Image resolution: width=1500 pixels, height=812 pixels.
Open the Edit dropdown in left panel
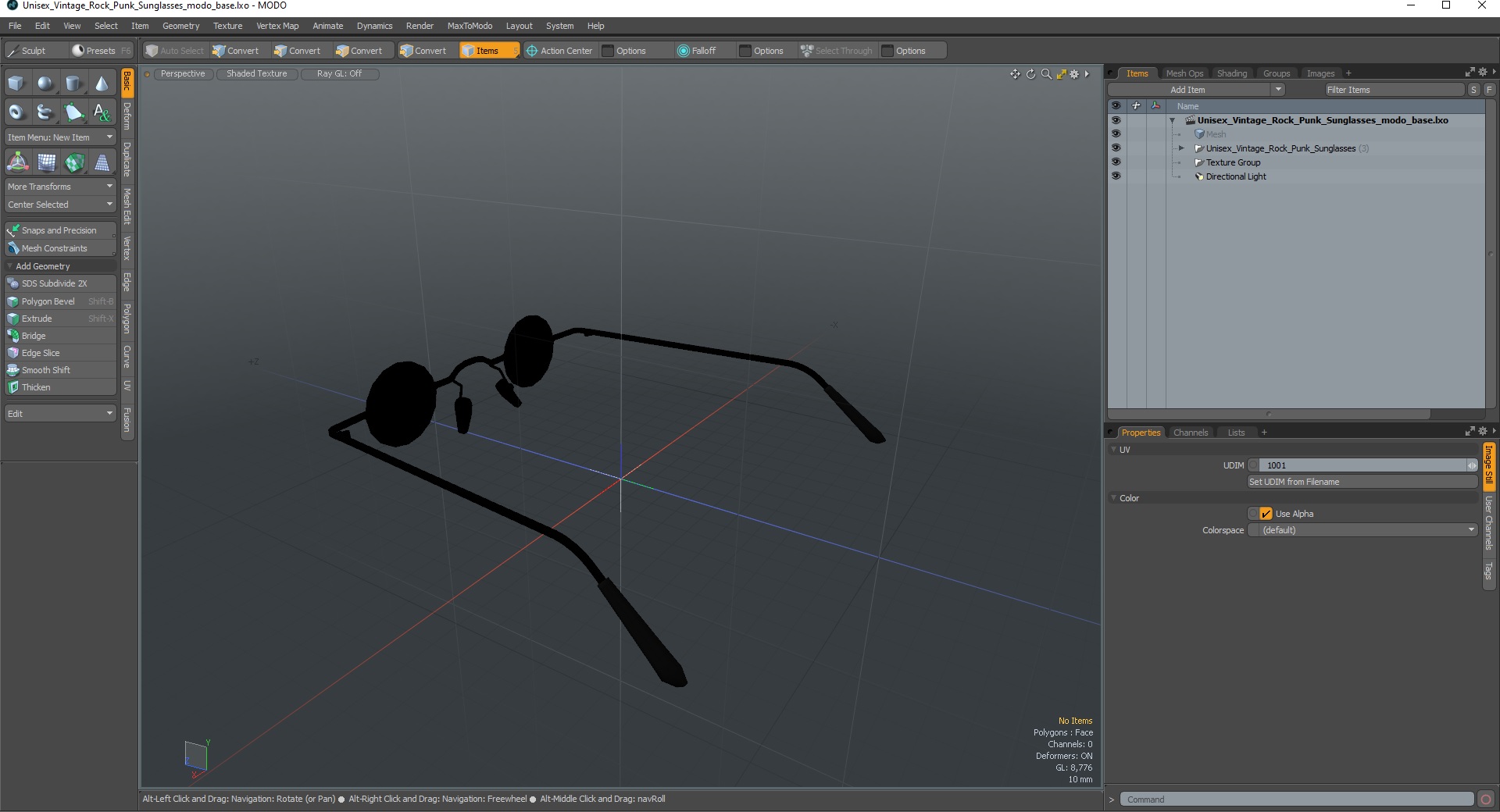tap(60, 414)
